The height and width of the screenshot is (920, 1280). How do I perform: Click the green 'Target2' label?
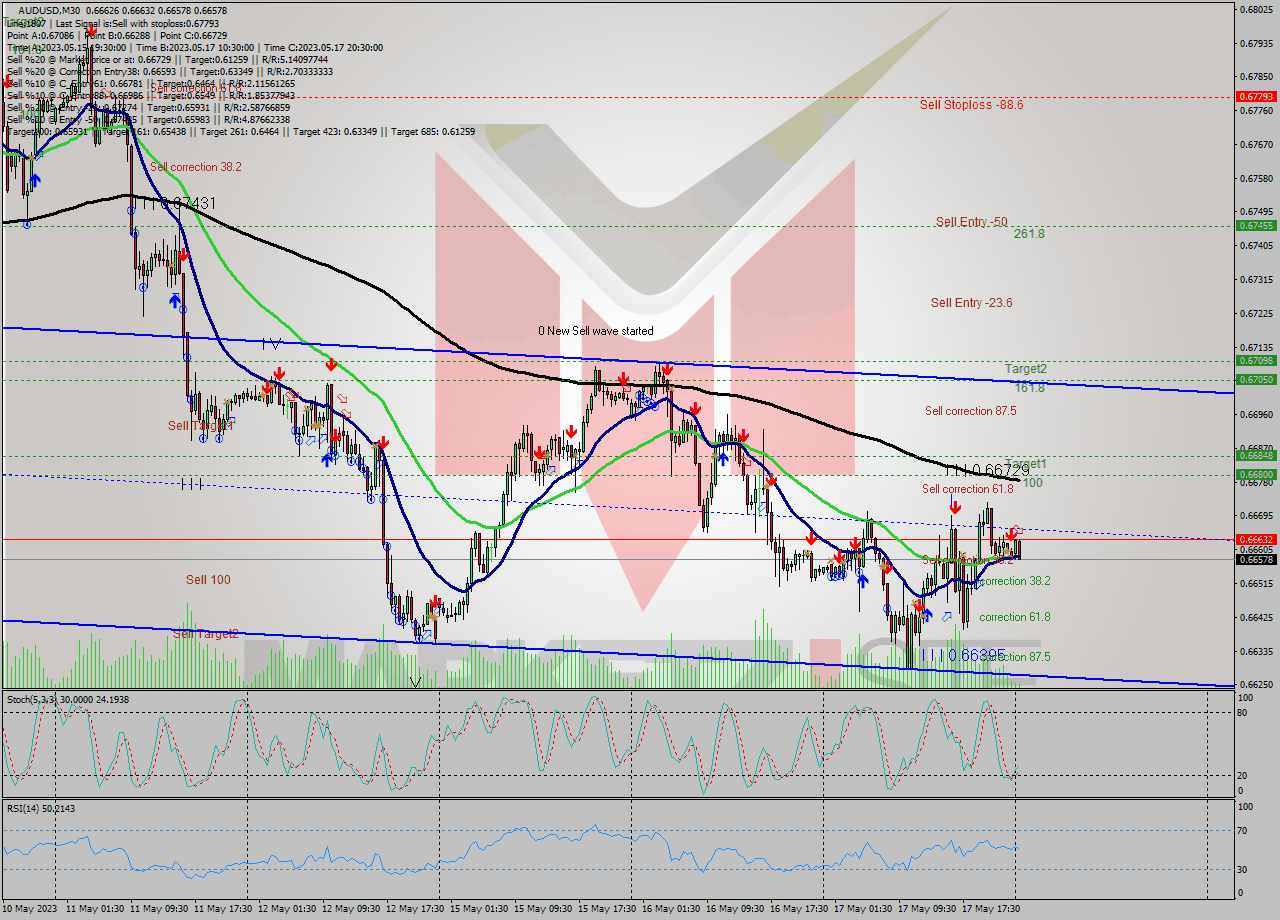pyautogui.click(x=1025, y=368)
